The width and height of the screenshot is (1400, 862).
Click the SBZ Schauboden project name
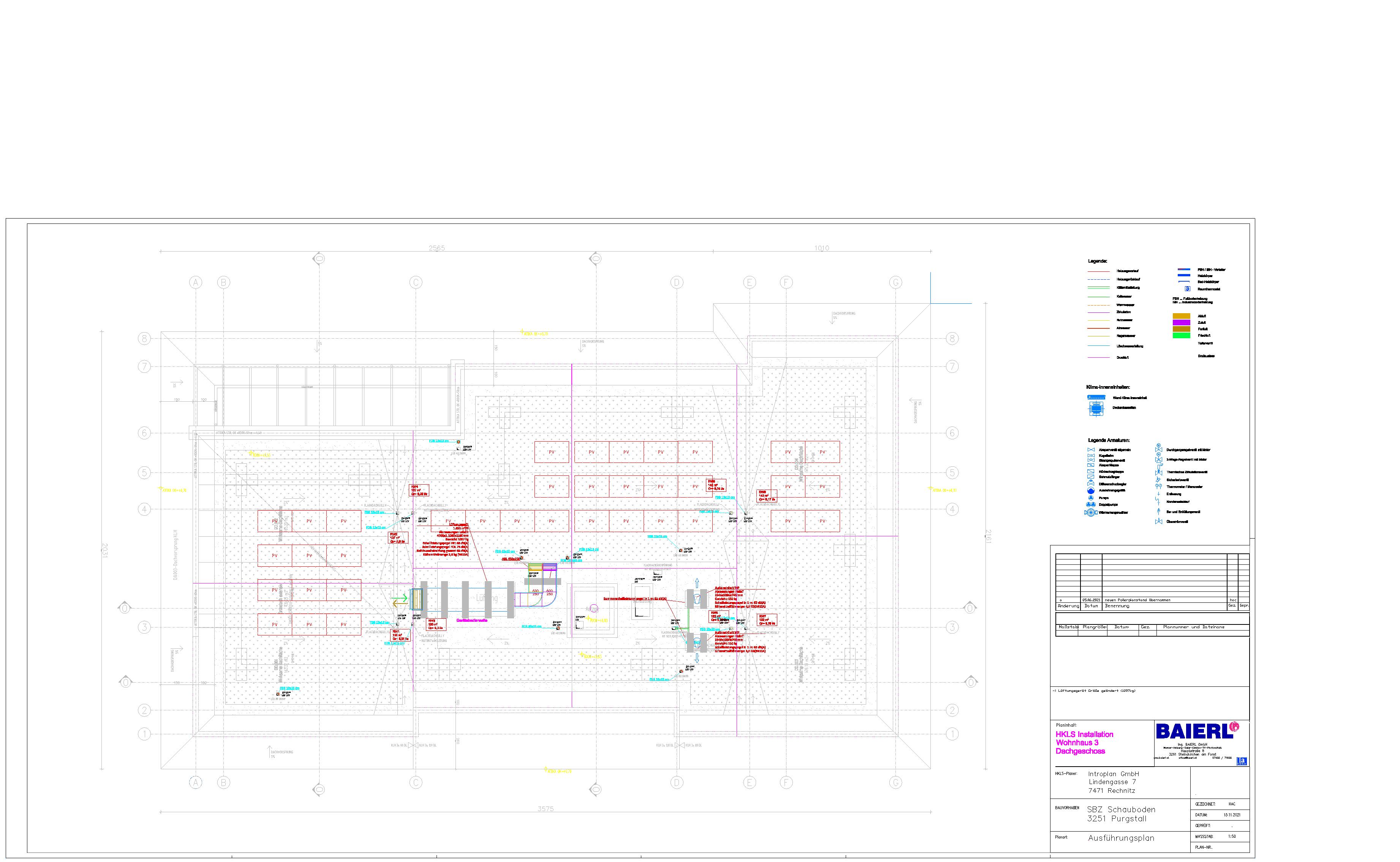1121,810
